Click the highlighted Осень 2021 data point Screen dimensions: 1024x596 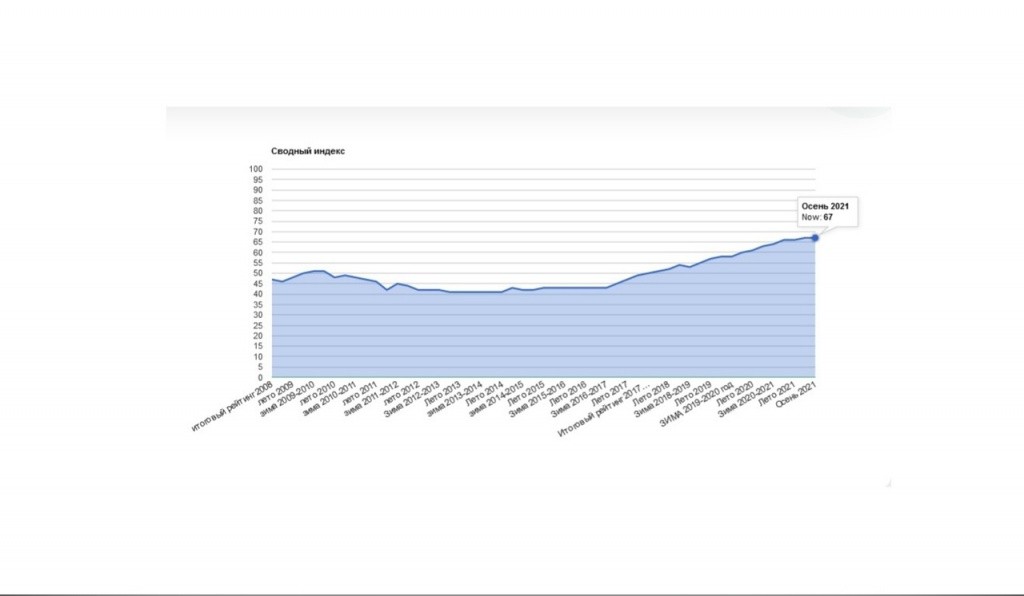tap(815, 238)
